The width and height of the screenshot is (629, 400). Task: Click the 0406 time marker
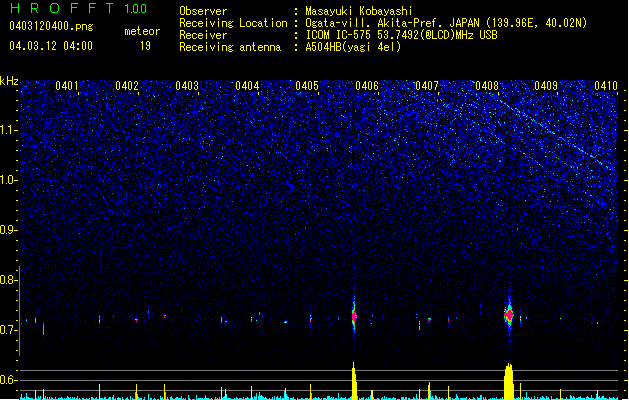[x=367, y=86]
